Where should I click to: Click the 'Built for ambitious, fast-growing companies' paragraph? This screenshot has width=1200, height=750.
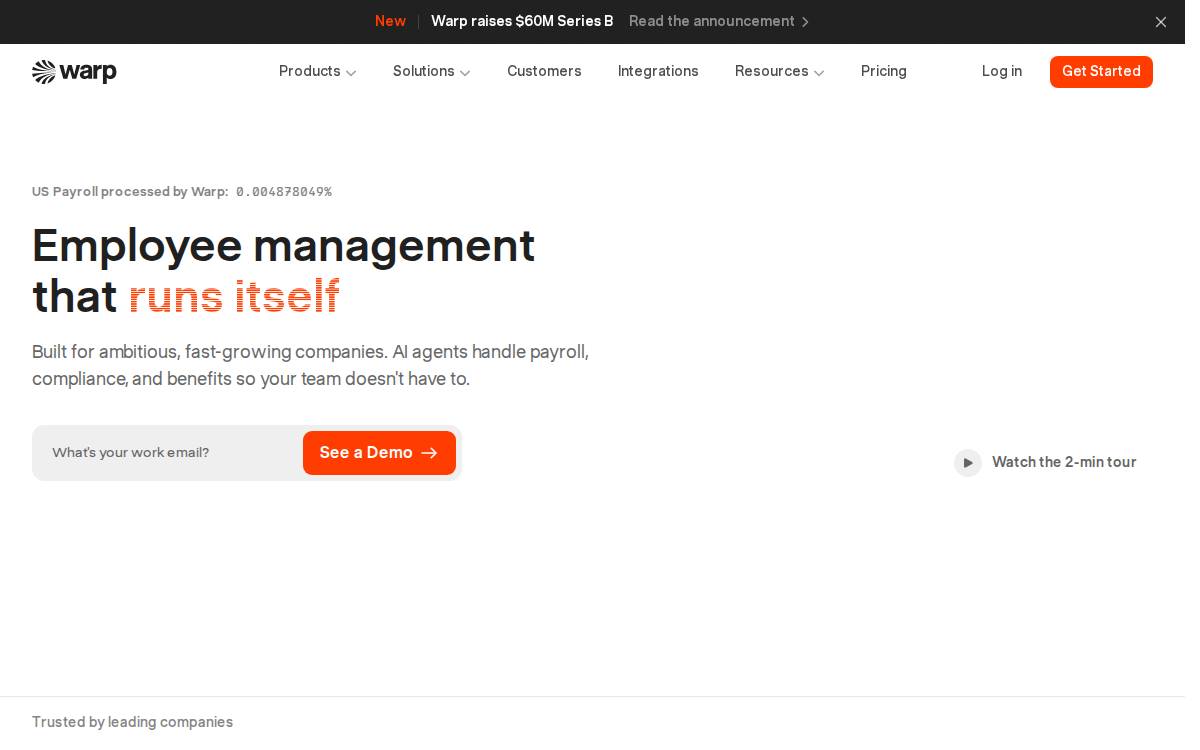point(311,366)
